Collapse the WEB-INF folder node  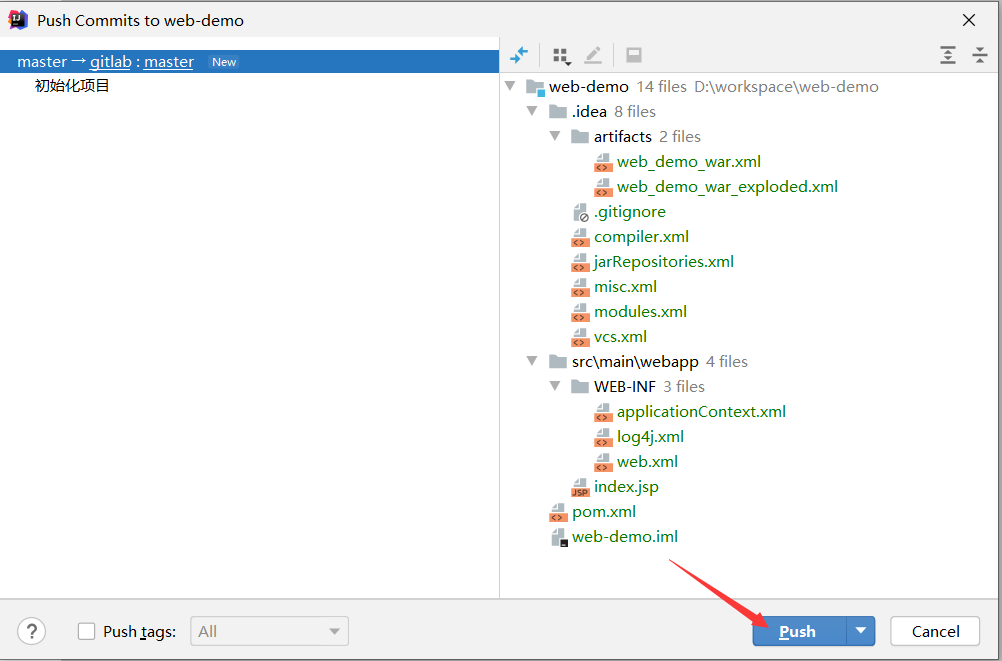555,385
